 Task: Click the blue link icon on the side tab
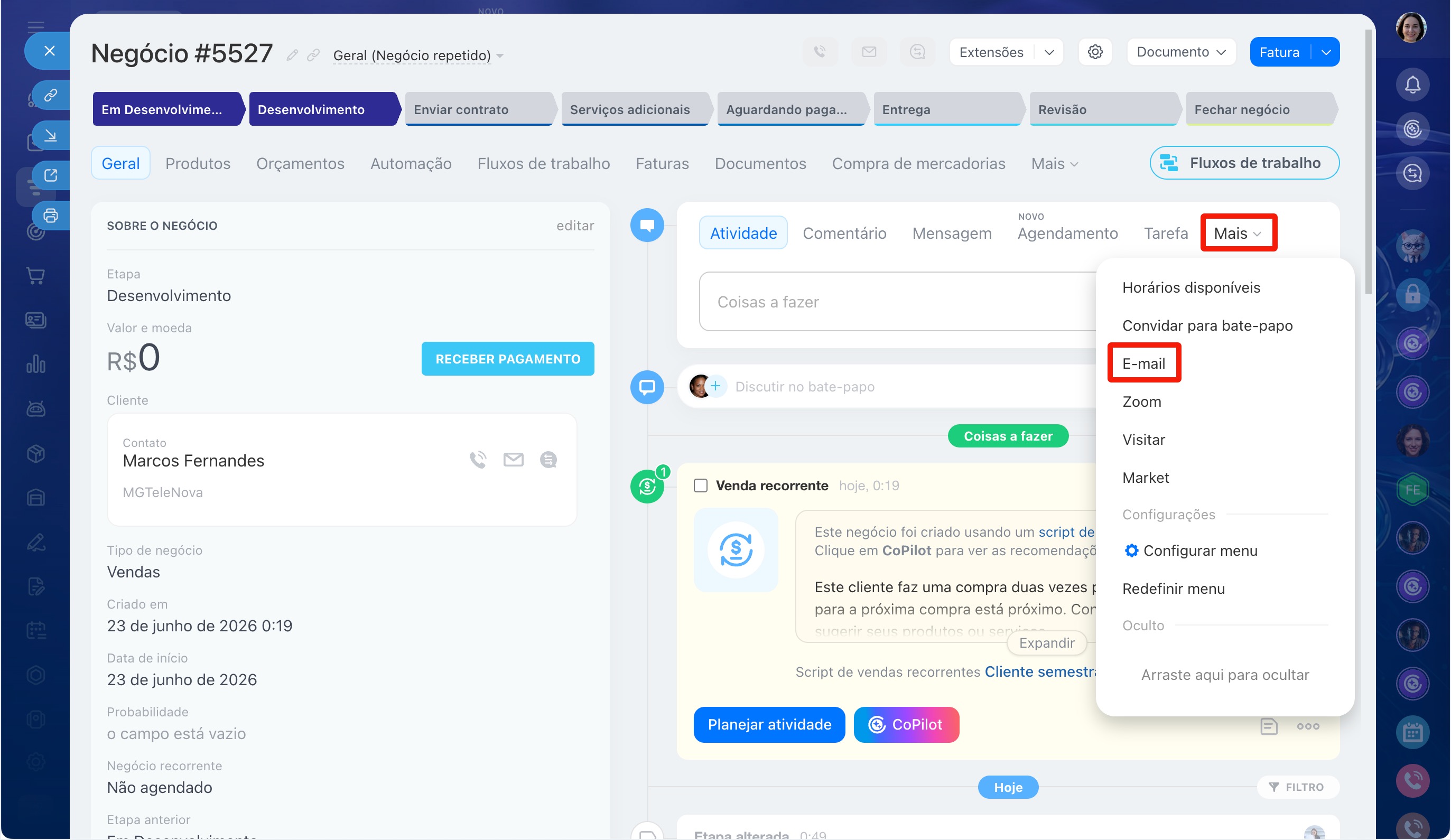tap(51, 95)
